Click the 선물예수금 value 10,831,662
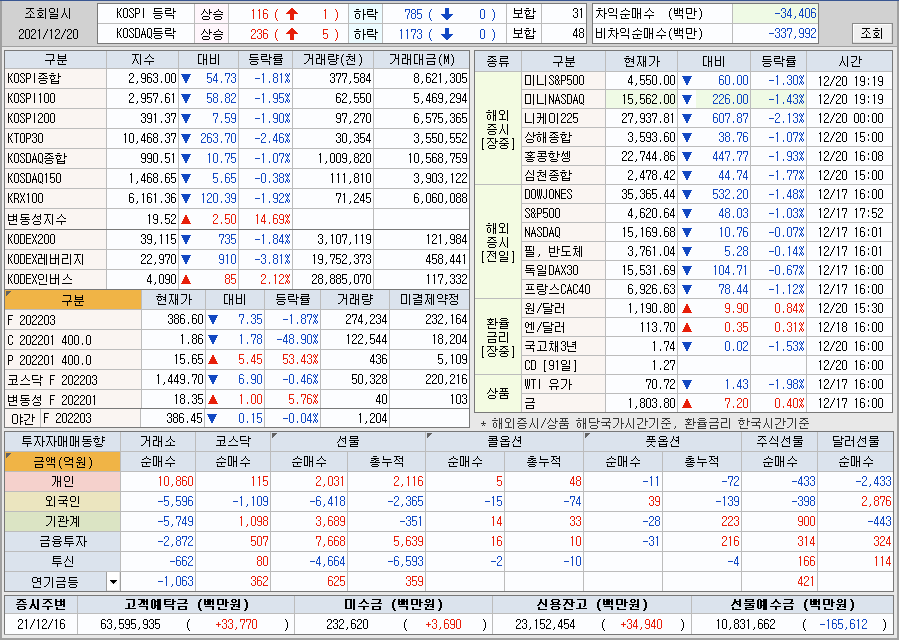 pos(745,625)
